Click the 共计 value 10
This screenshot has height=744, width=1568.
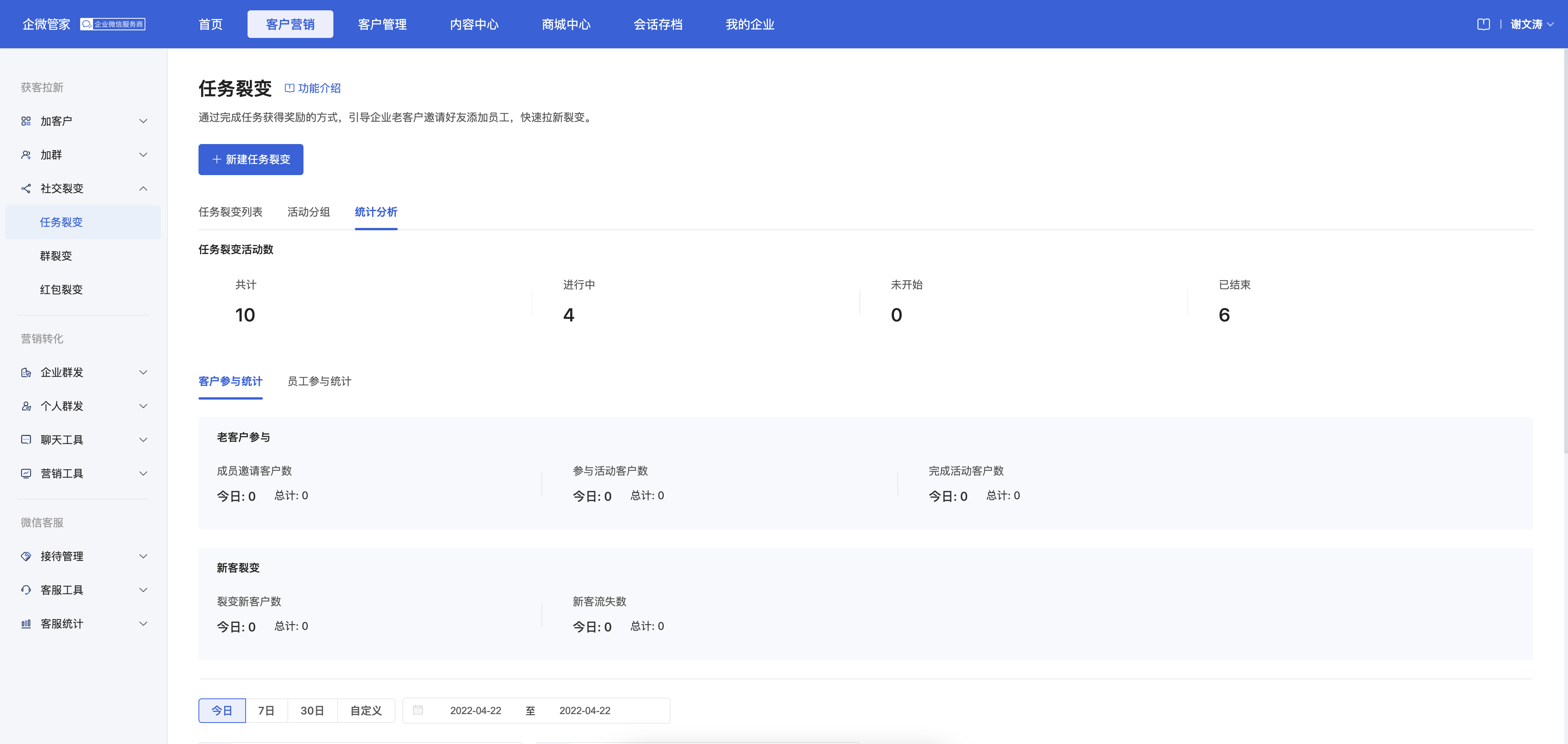(x=245, y=315)
